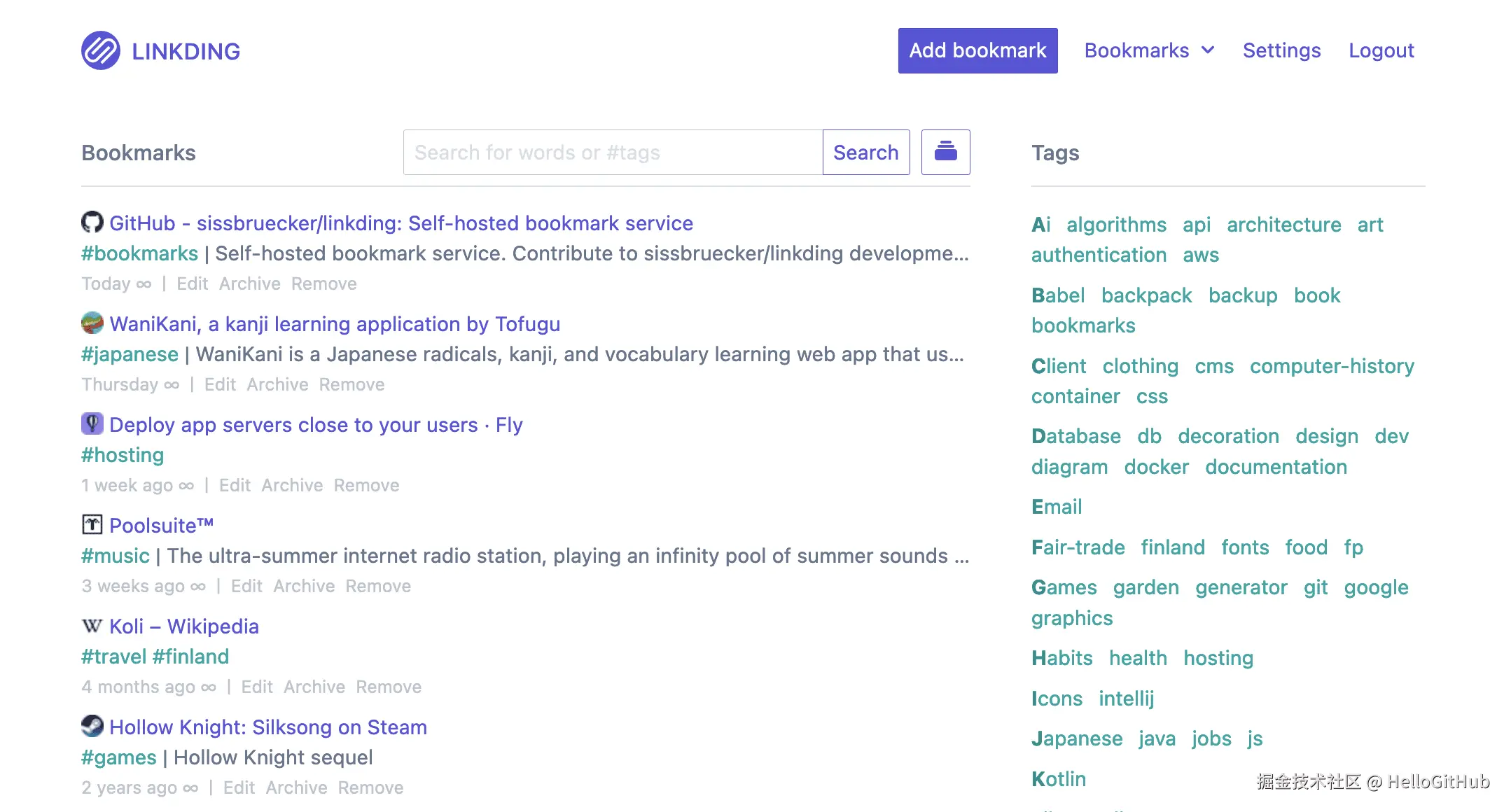Remove the Koli Wikipedia bookmark
This screenshot has height=812, width=1511.
coord(388,687)
